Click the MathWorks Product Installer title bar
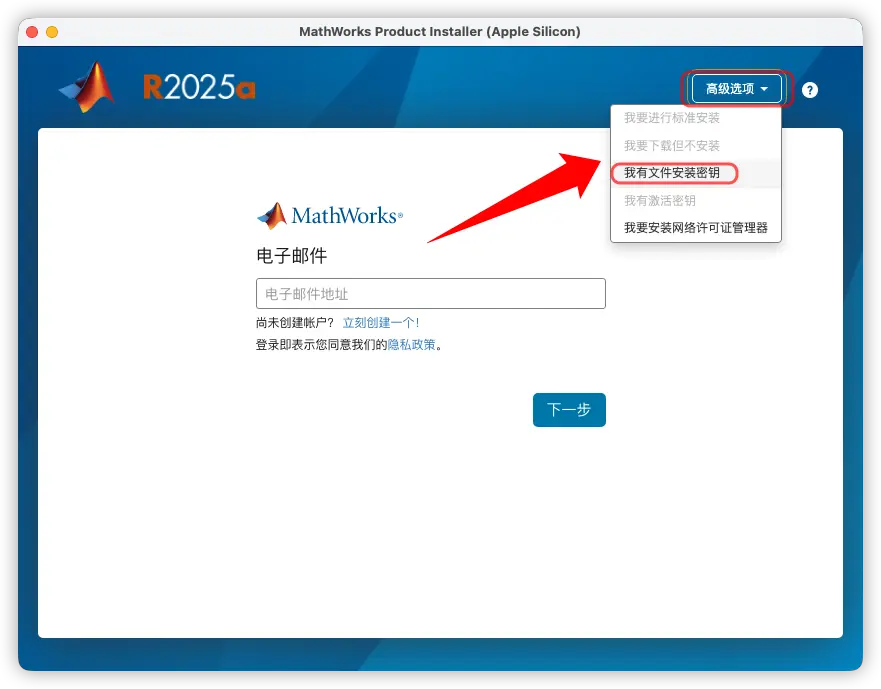 [x=440, y=32]
